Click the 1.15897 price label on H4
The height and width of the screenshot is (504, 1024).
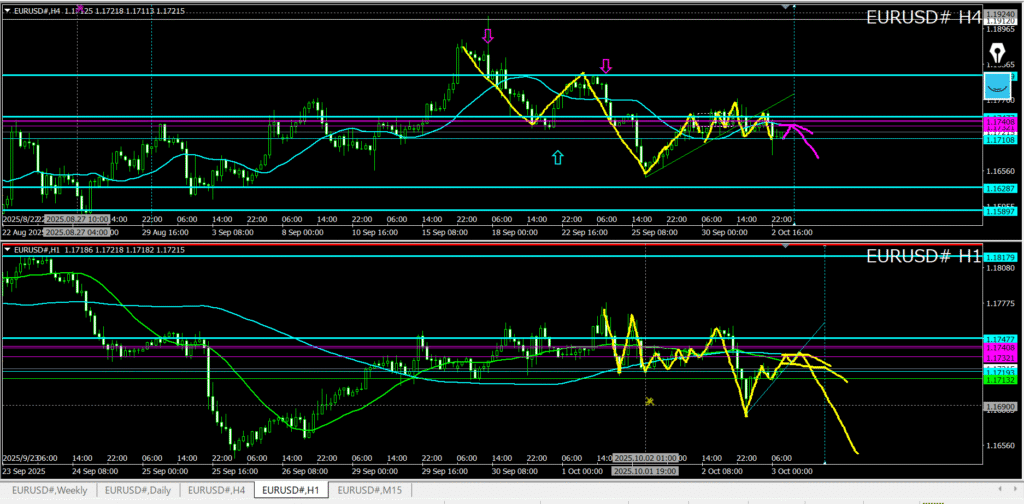[1000, 210]
